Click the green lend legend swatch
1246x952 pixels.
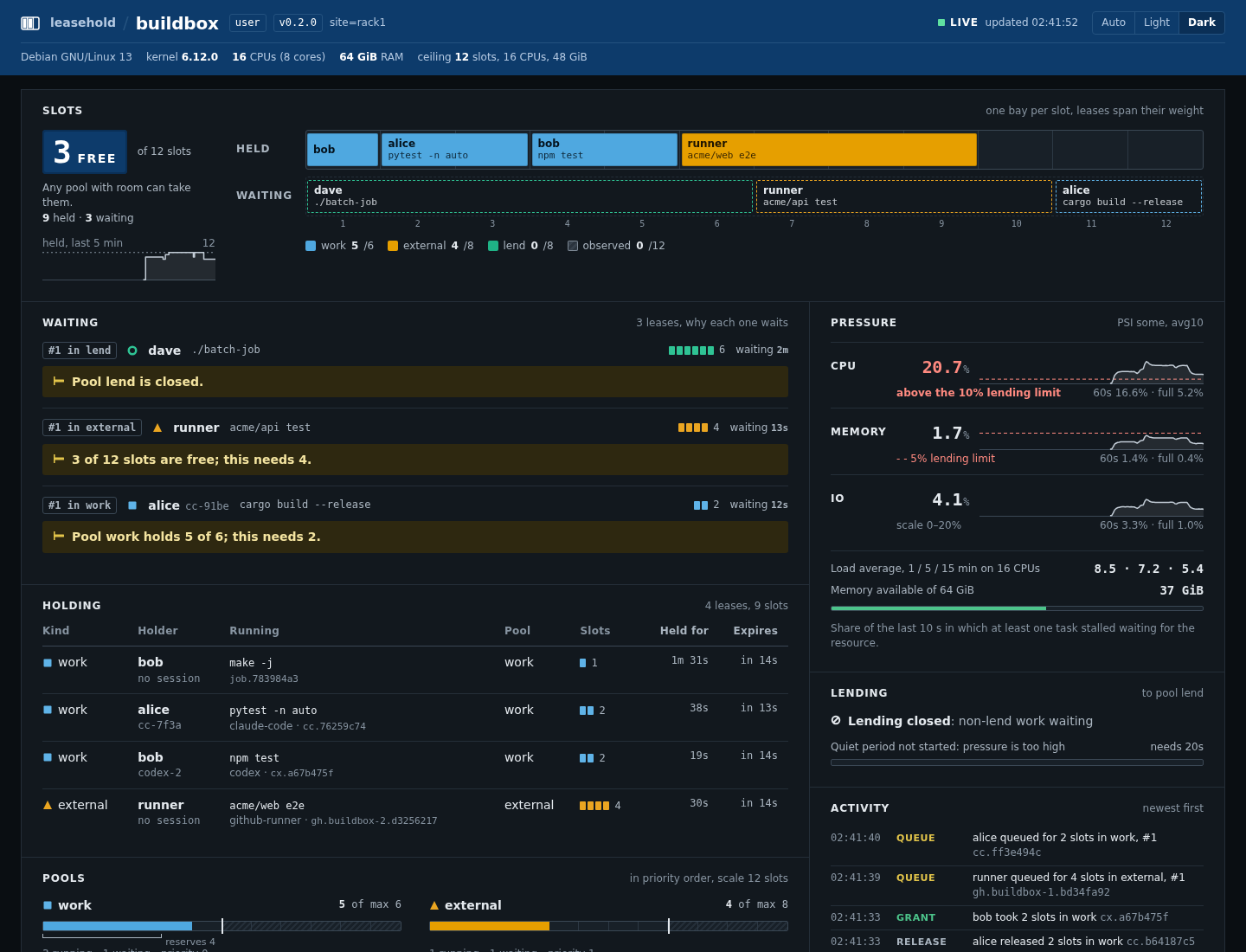click(x=493, y=246)
